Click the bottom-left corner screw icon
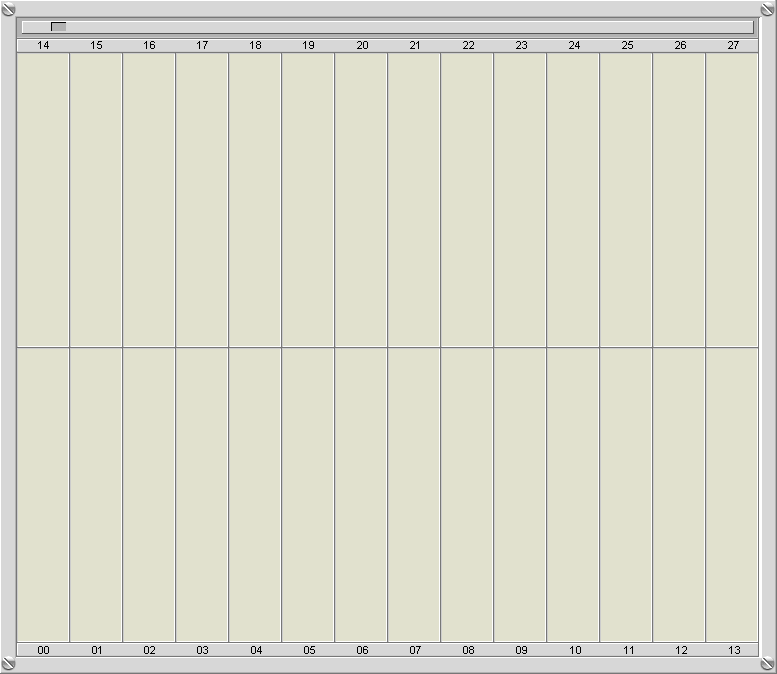Screen dimensions: 777x674 click(8, 664)
